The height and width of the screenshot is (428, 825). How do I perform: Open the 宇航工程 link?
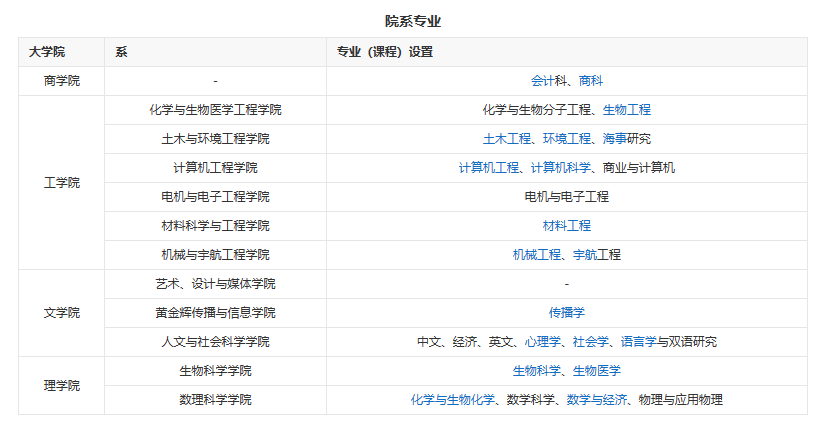coord(597,255)
